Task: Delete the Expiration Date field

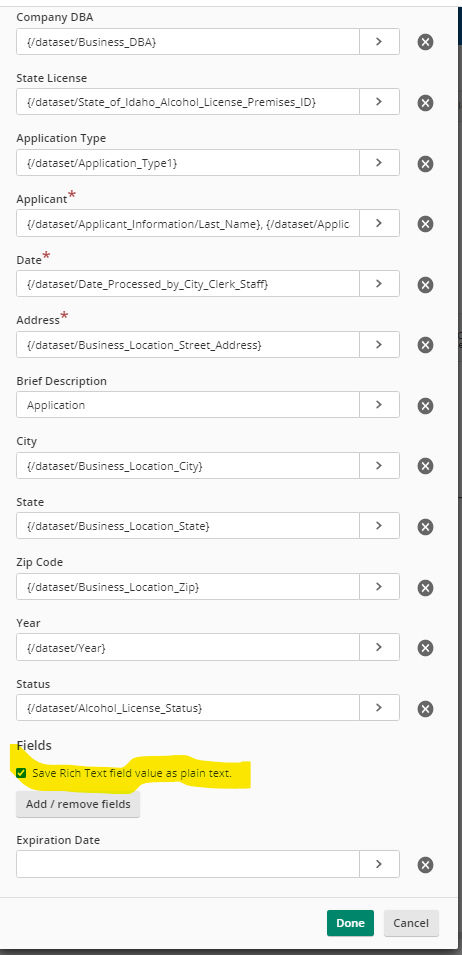Action: coord(425,865)
